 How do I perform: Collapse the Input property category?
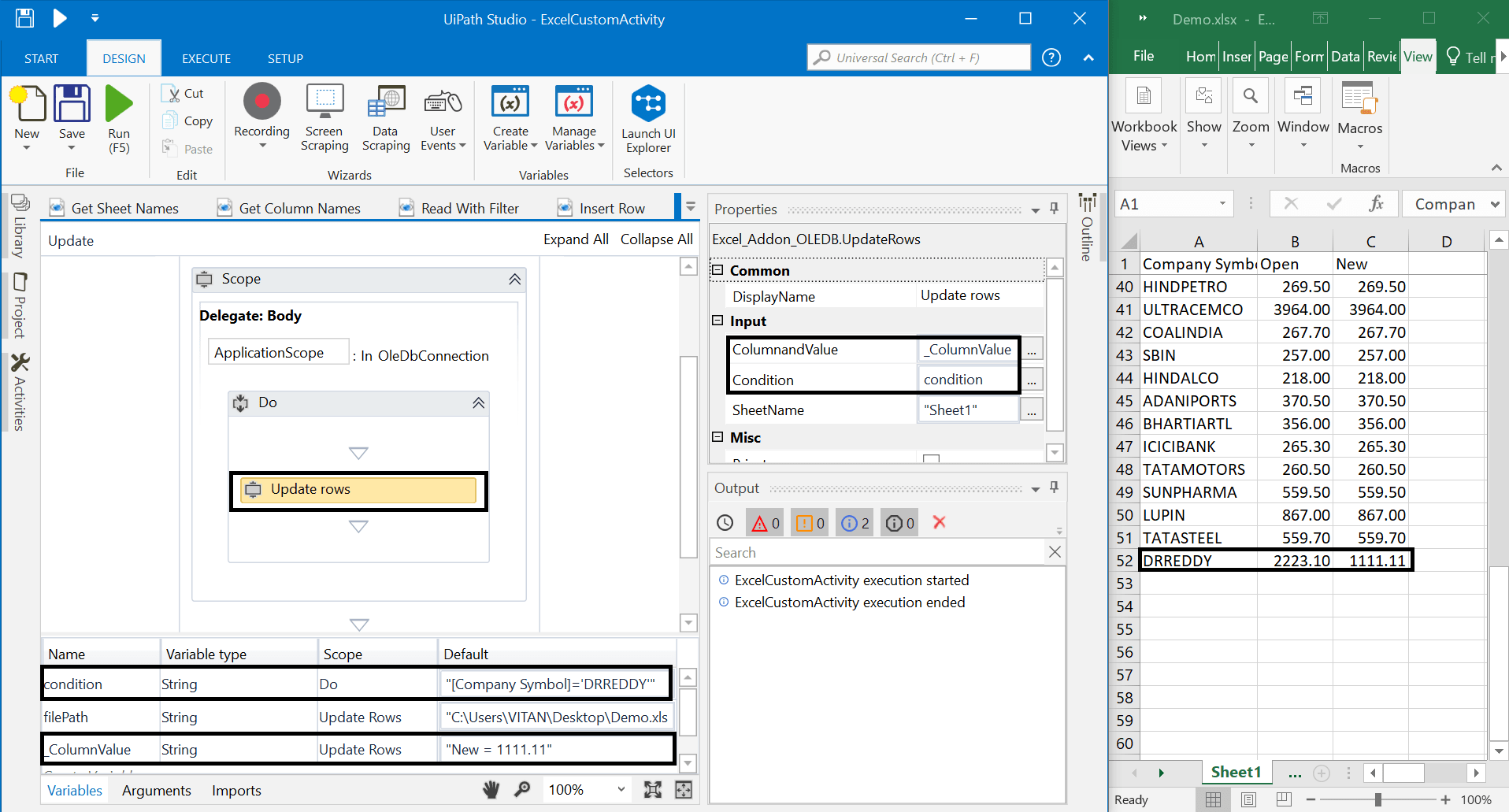717,321
